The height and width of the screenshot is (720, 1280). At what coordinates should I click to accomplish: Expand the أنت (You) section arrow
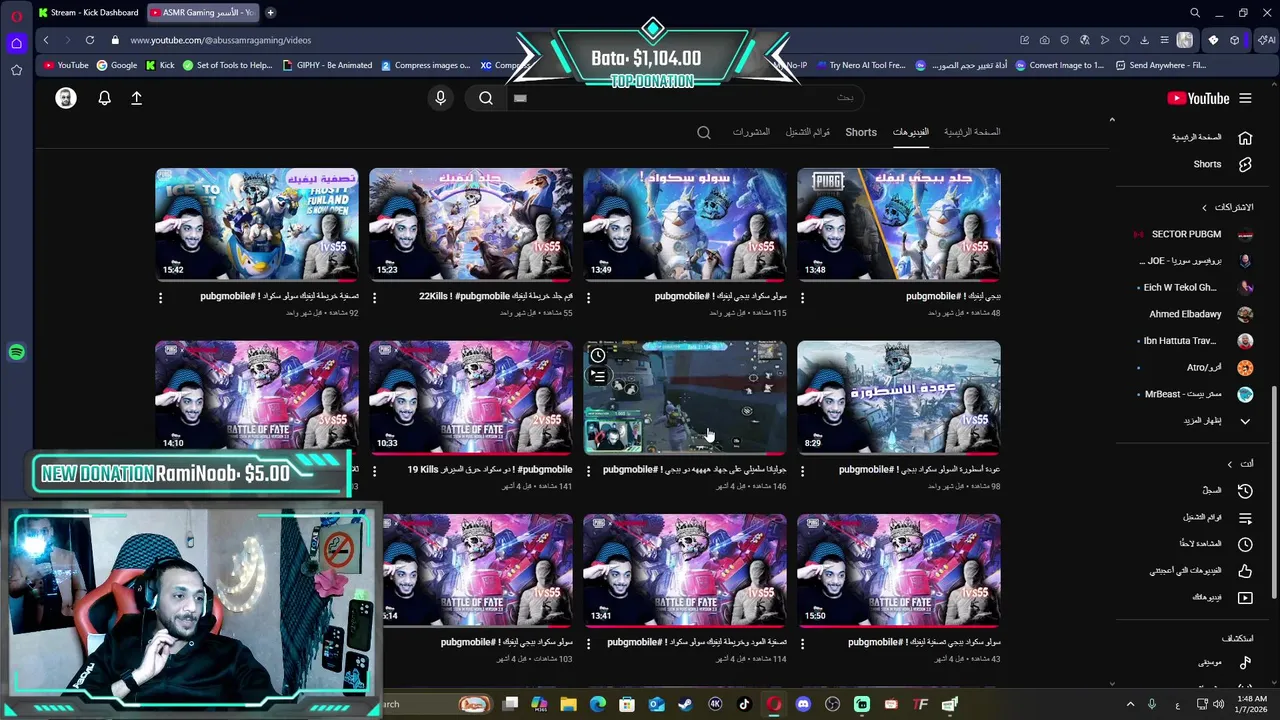point(1230,464)
